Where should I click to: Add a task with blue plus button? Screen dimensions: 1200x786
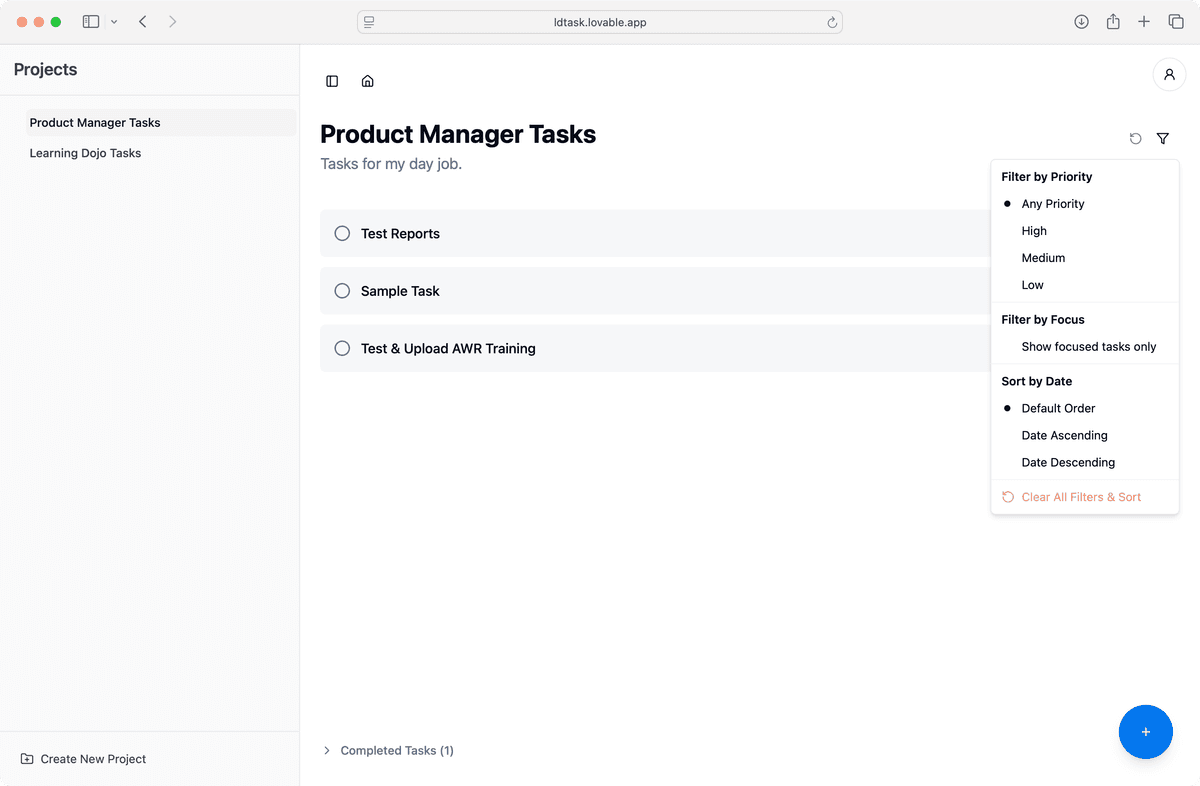click(x=1145, y=732)
